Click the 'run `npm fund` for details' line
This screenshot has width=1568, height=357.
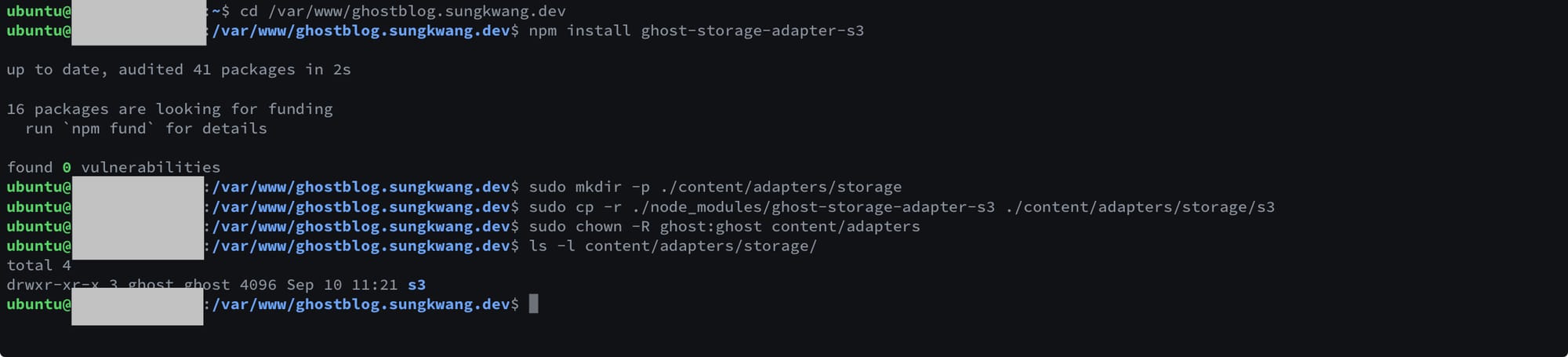[146, 128]
